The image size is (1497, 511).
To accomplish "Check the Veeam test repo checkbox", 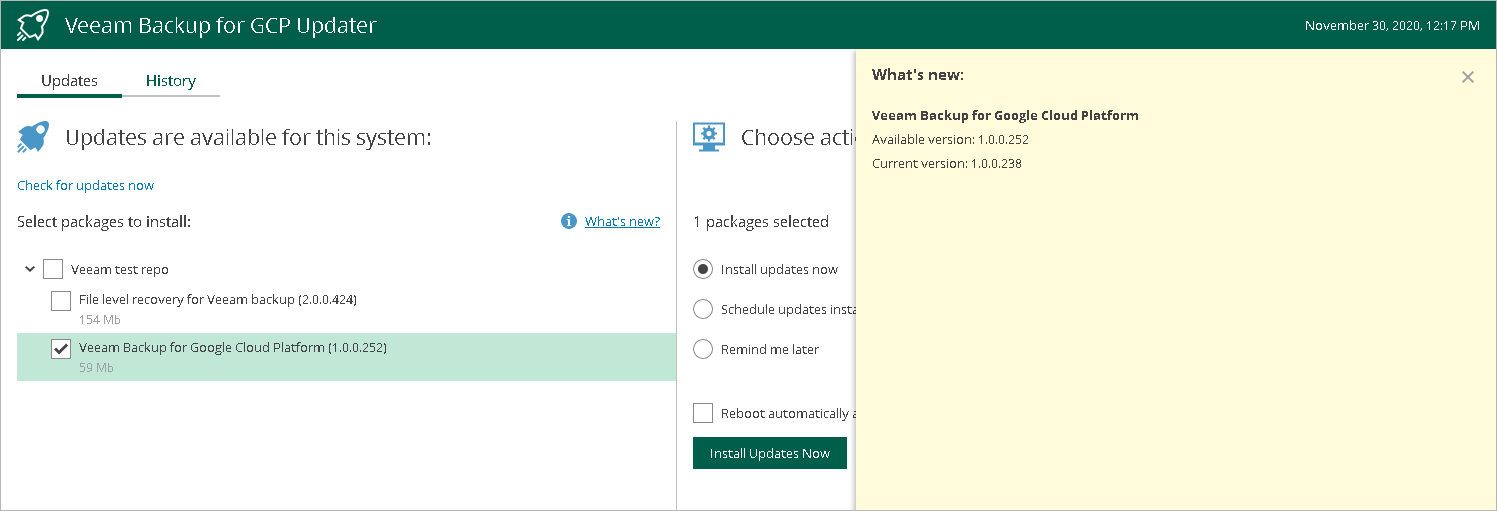I will [x=53, y=269].
